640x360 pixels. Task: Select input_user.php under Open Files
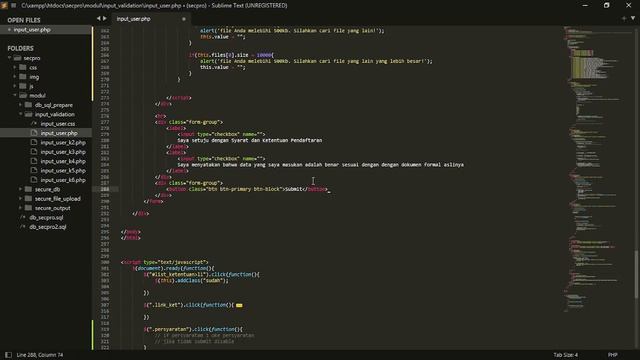click(32, 30)
